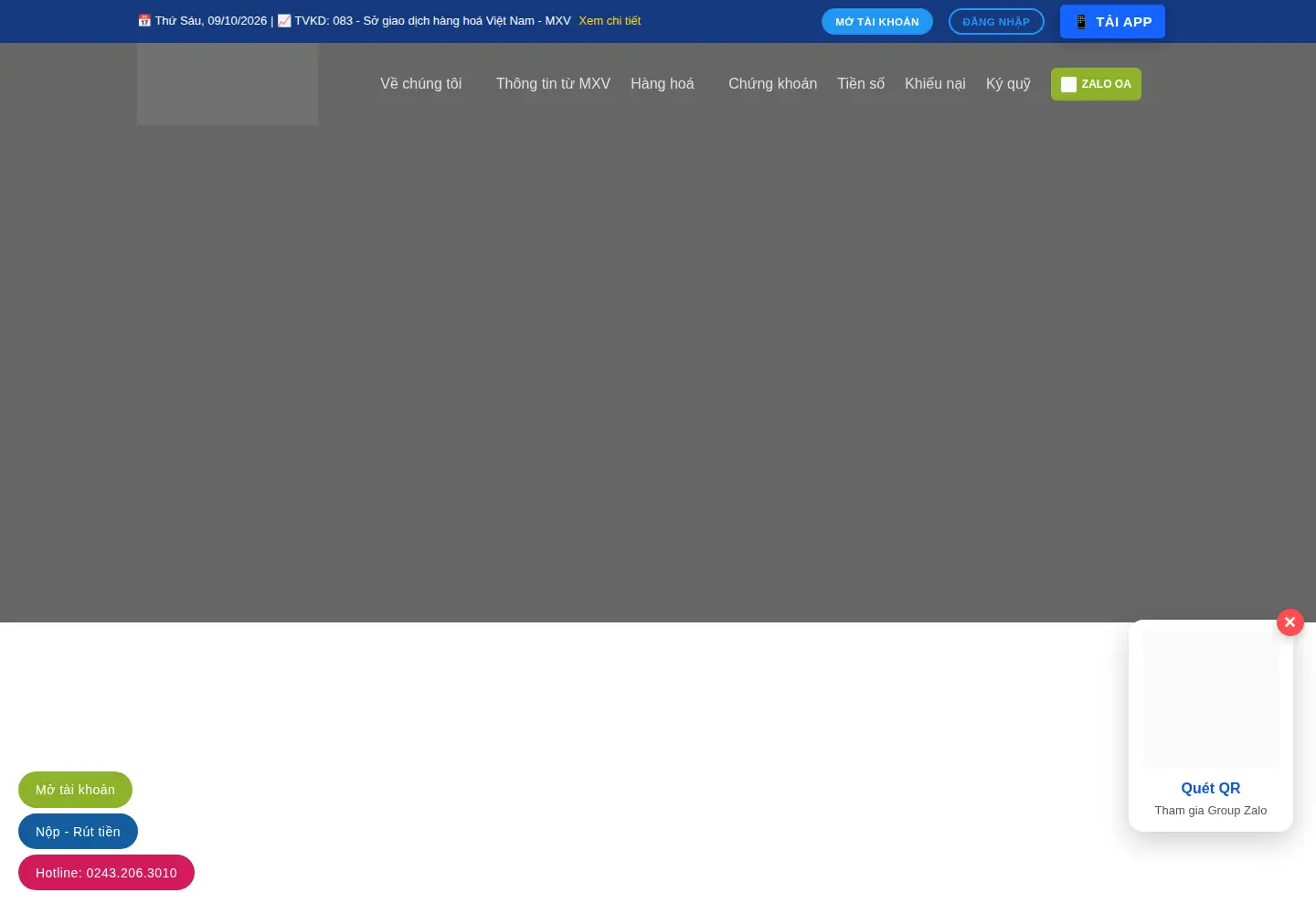This screenshot has width=1316, height=914.
Task: Go to Chứng khoán menu item
Action: point(772,84)
